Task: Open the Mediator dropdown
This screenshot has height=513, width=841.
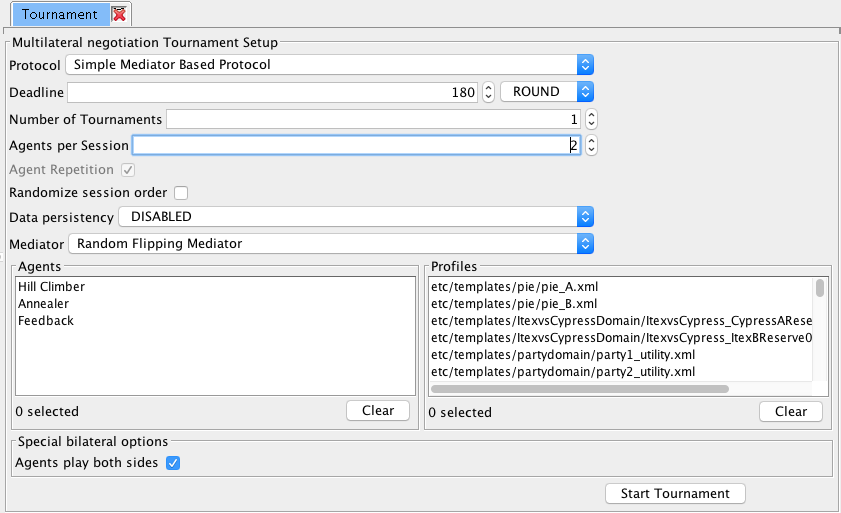Action: pos(331,244)
